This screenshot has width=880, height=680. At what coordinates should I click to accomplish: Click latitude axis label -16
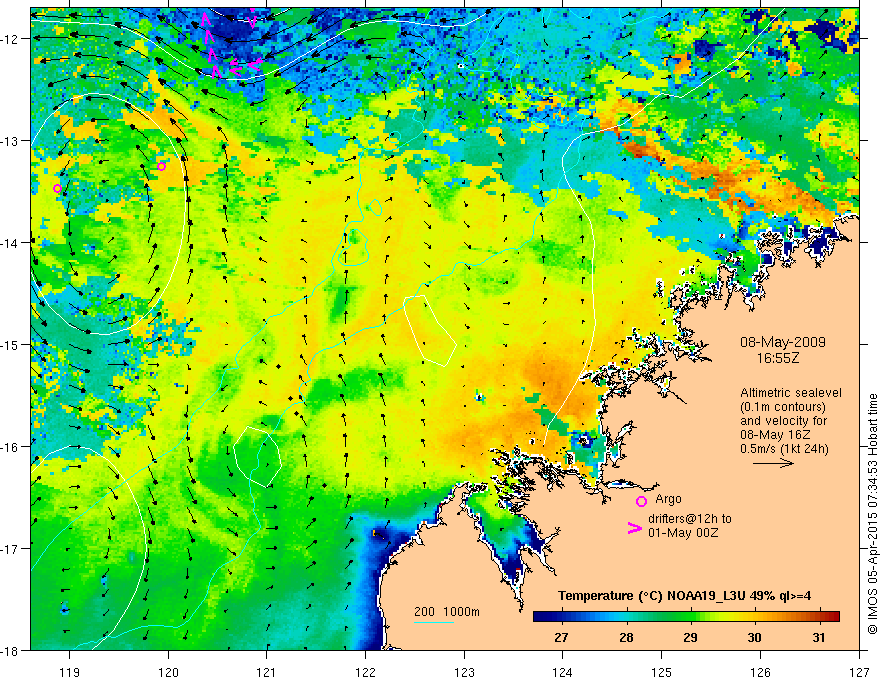click(11, 447)
